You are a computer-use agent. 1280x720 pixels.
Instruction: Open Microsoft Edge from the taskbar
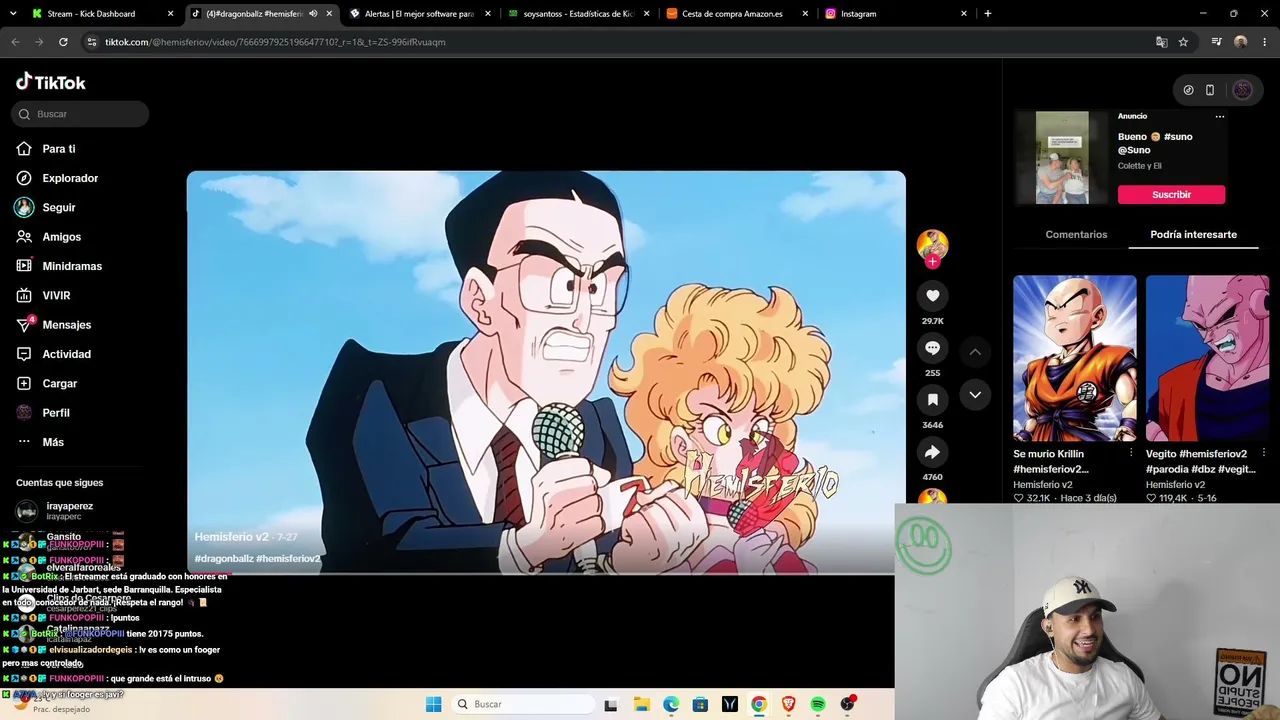click(x=671, y=704)
